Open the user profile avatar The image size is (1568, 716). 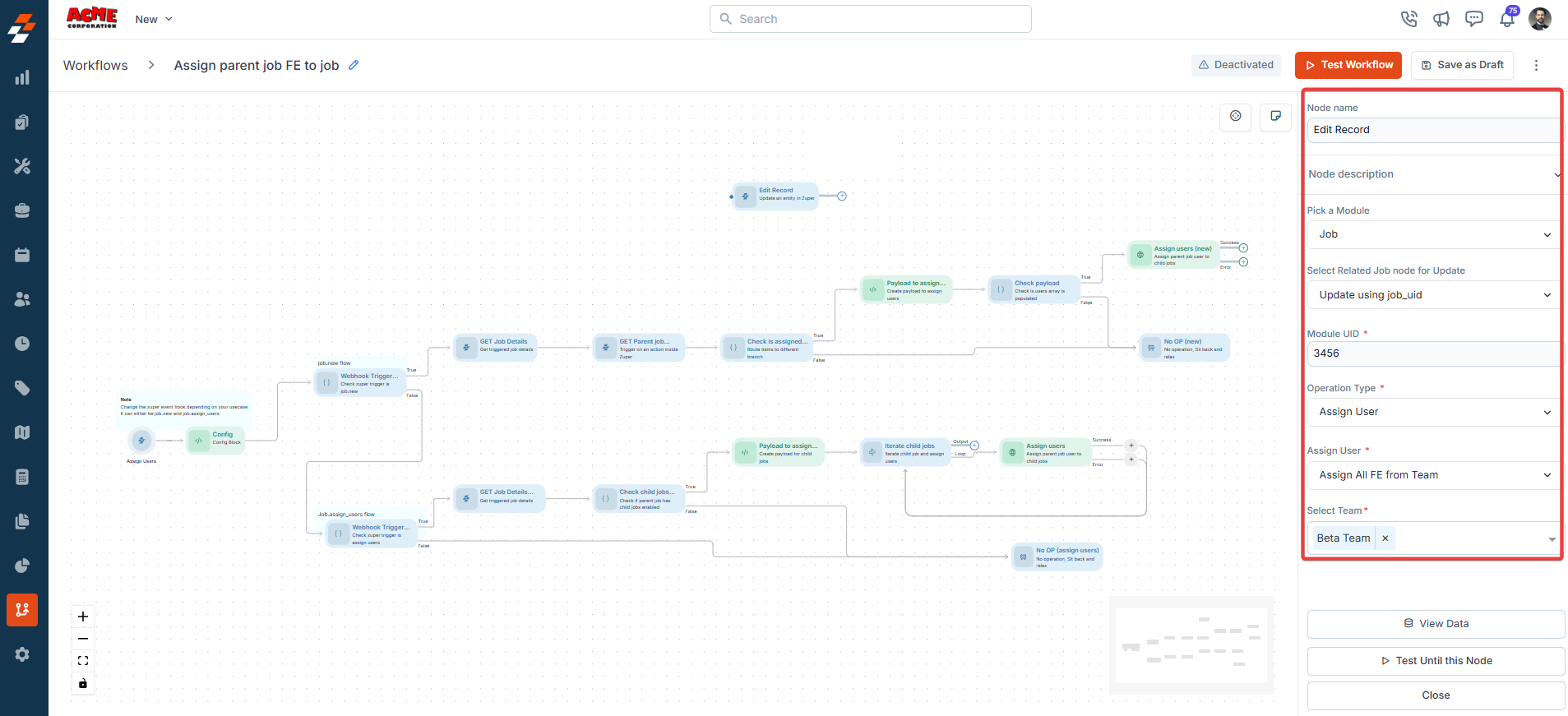(x=1540, y=19)
